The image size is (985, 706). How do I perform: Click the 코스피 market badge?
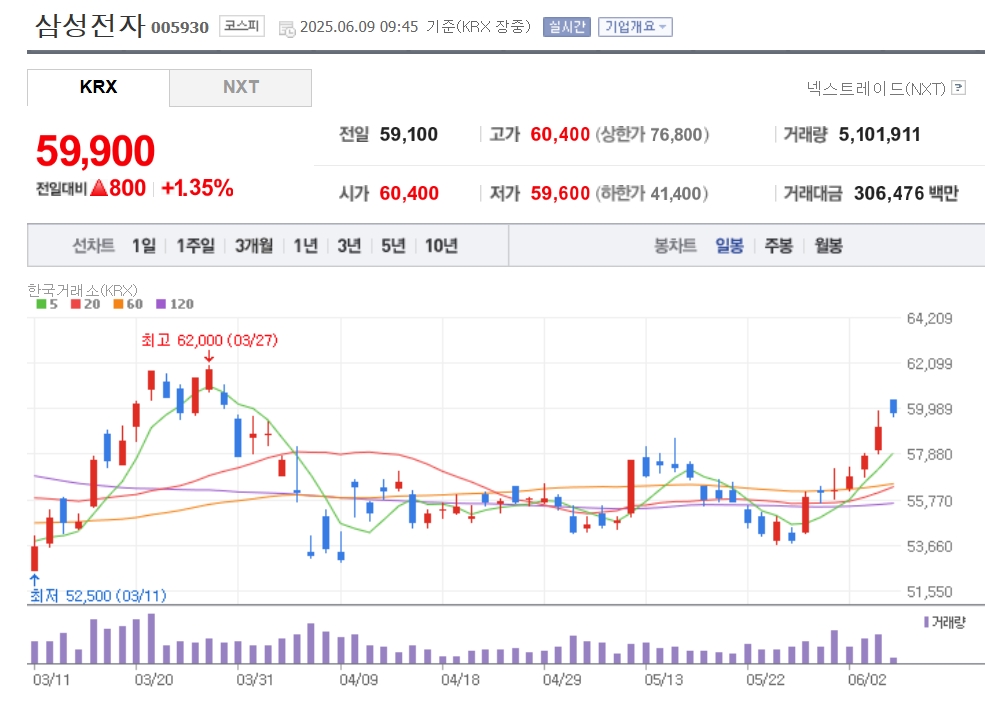[242, 27]
